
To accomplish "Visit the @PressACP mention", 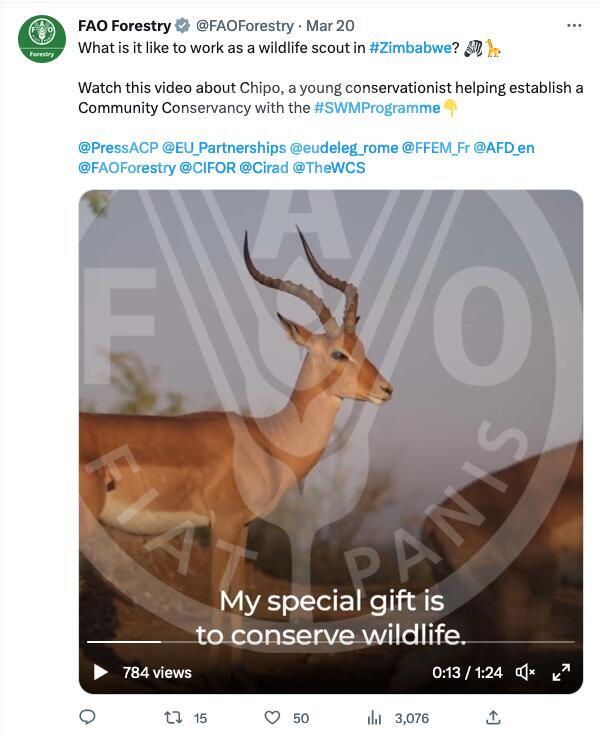I will [118, 148].
